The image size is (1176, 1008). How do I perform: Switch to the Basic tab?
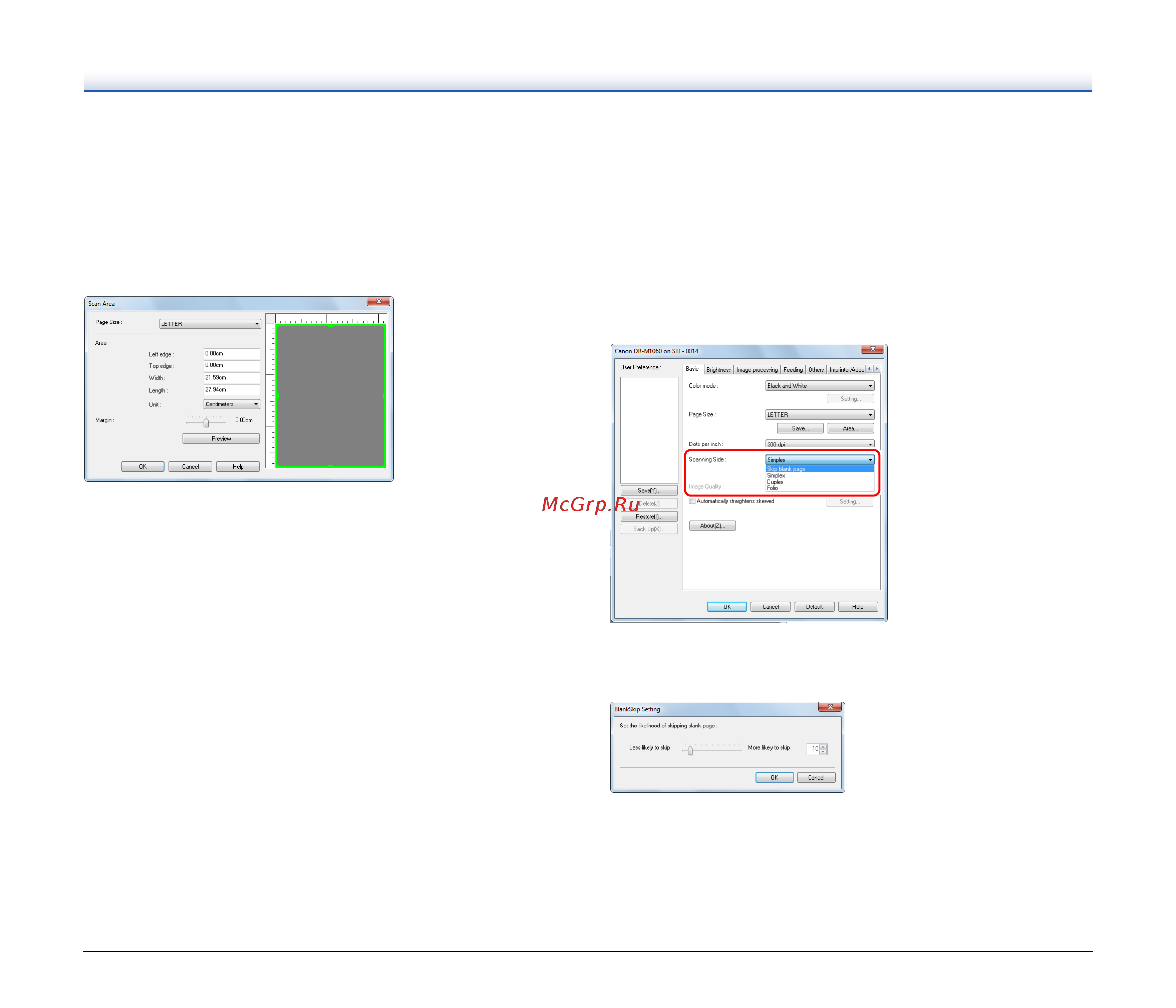[692, 369]
